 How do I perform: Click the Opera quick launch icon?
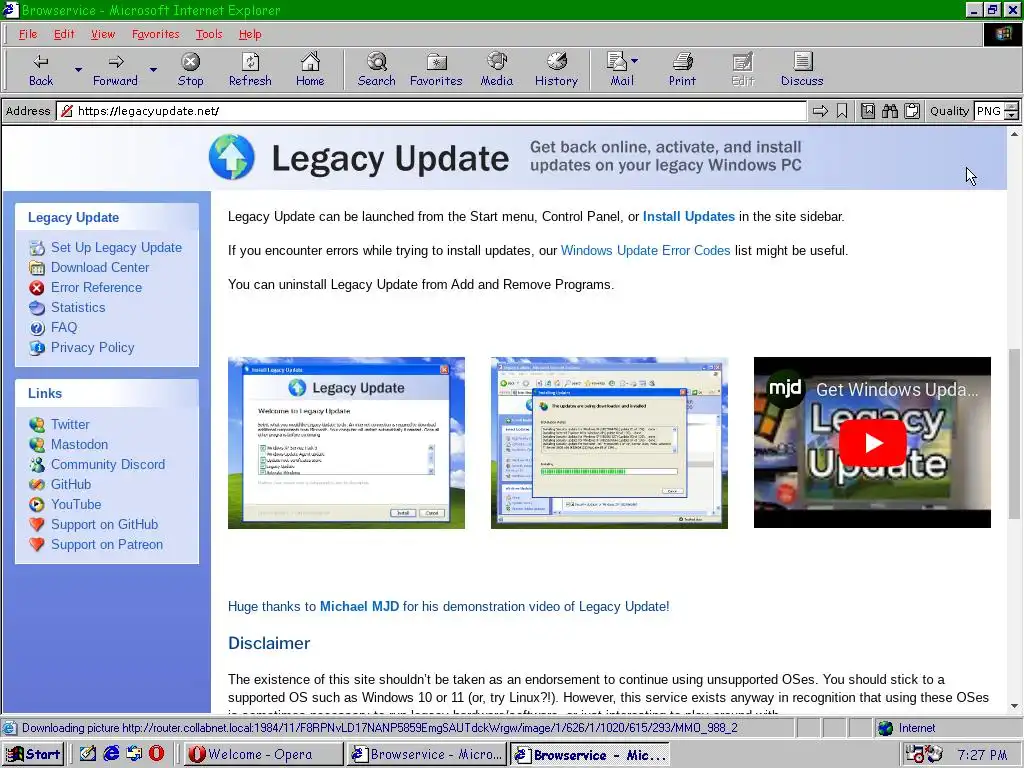[157, 754]
